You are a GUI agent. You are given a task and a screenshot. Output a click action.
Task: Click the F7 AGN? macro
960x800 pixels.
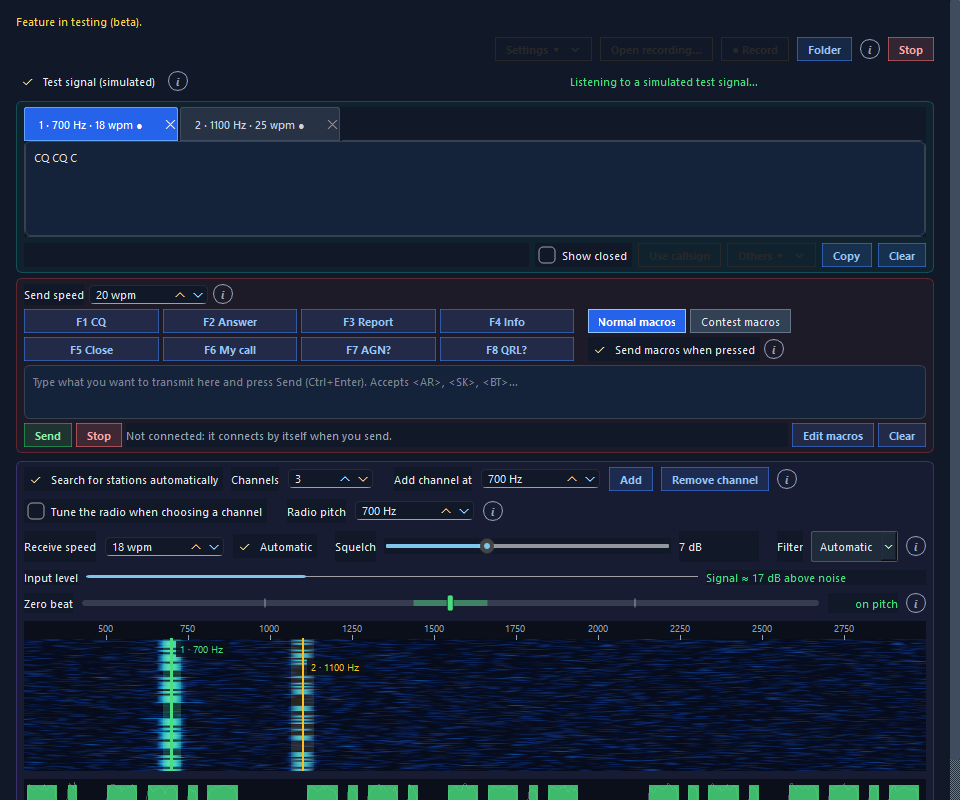pyautogui.click(x=368, y=350)
